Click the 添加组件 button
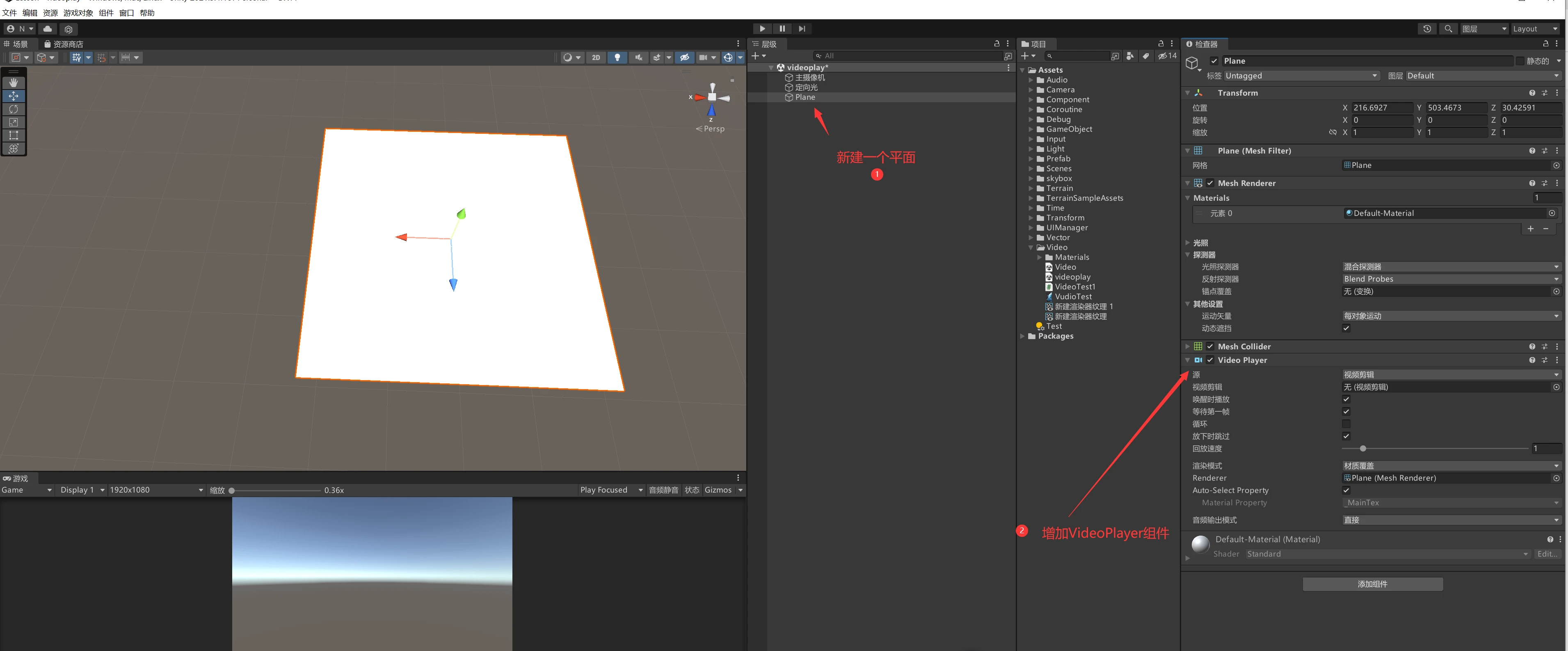1568x651 pixels. pyautogui.click(x=1372, y=584)
